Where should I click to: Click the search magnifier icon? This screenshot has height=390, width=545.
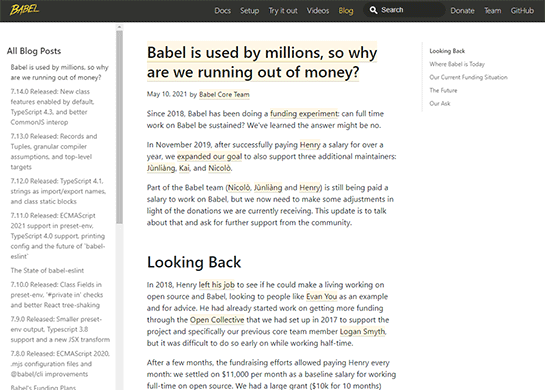point(373,10)
